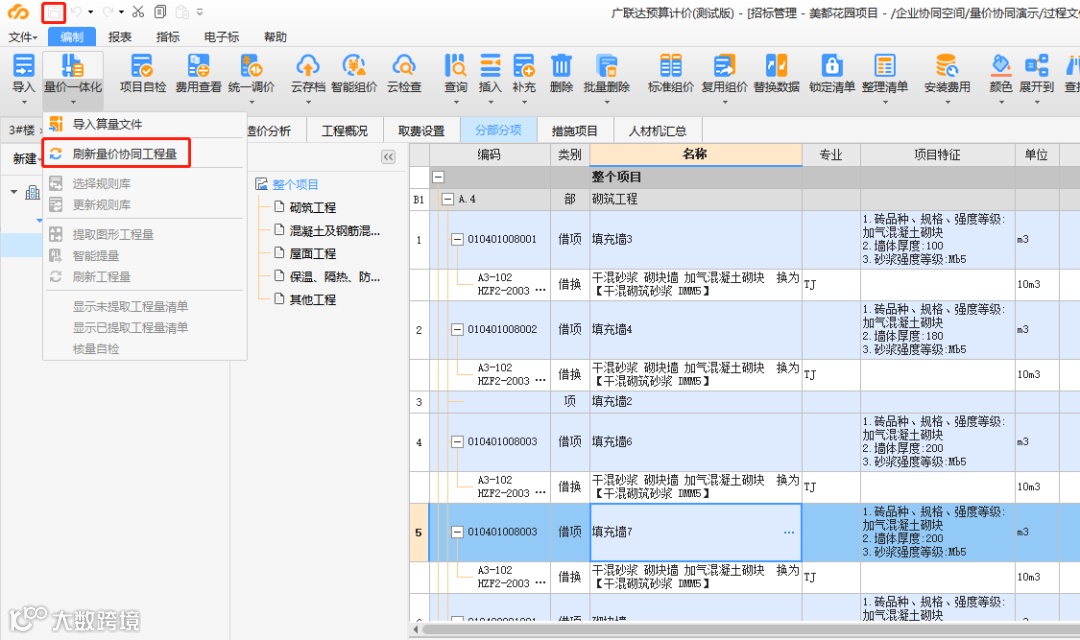
Task: Collapse the tree panel with the double-chevron button
Action: pyautogui.click(x=388, y=157)
